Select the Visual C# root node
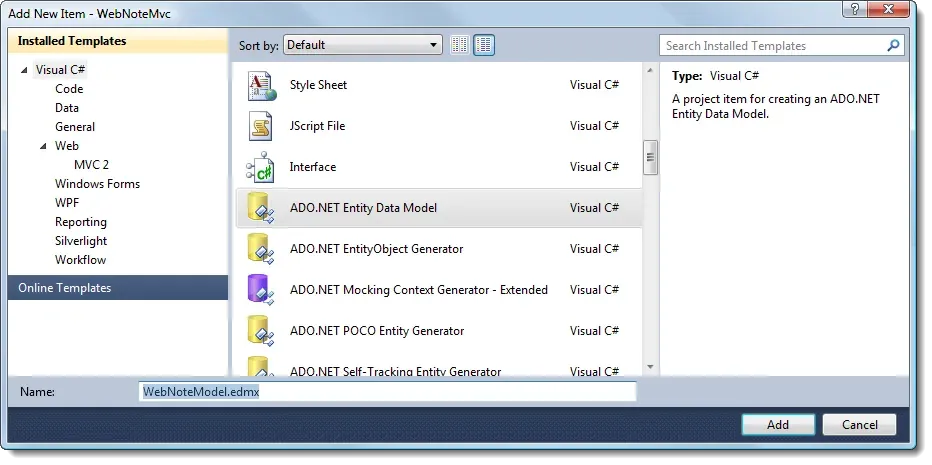 (x=61, y=70)
